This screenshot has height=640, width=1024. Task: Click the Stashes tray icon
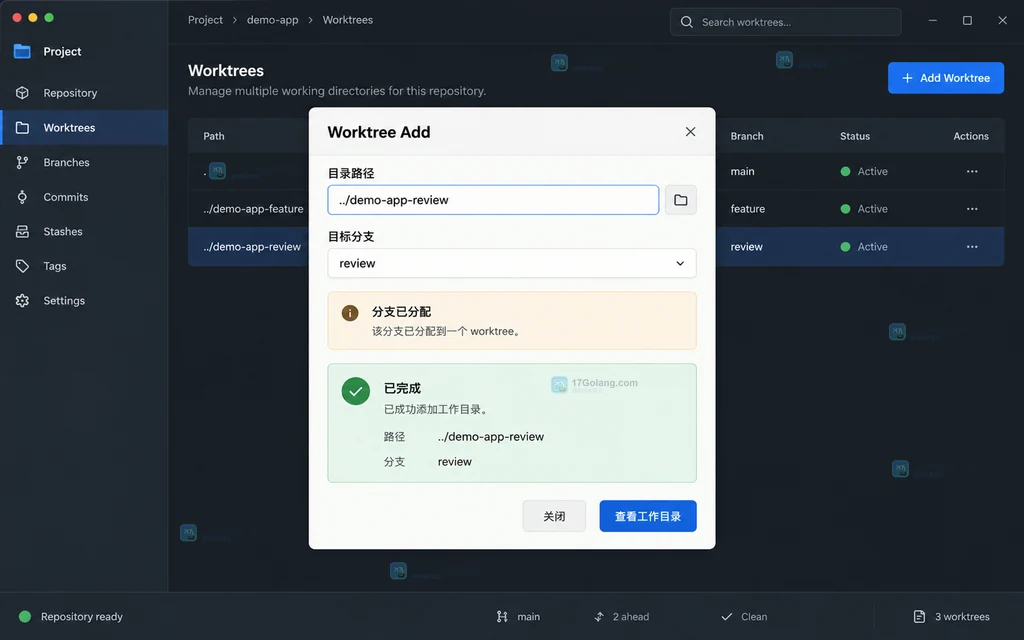click(22, 231)
